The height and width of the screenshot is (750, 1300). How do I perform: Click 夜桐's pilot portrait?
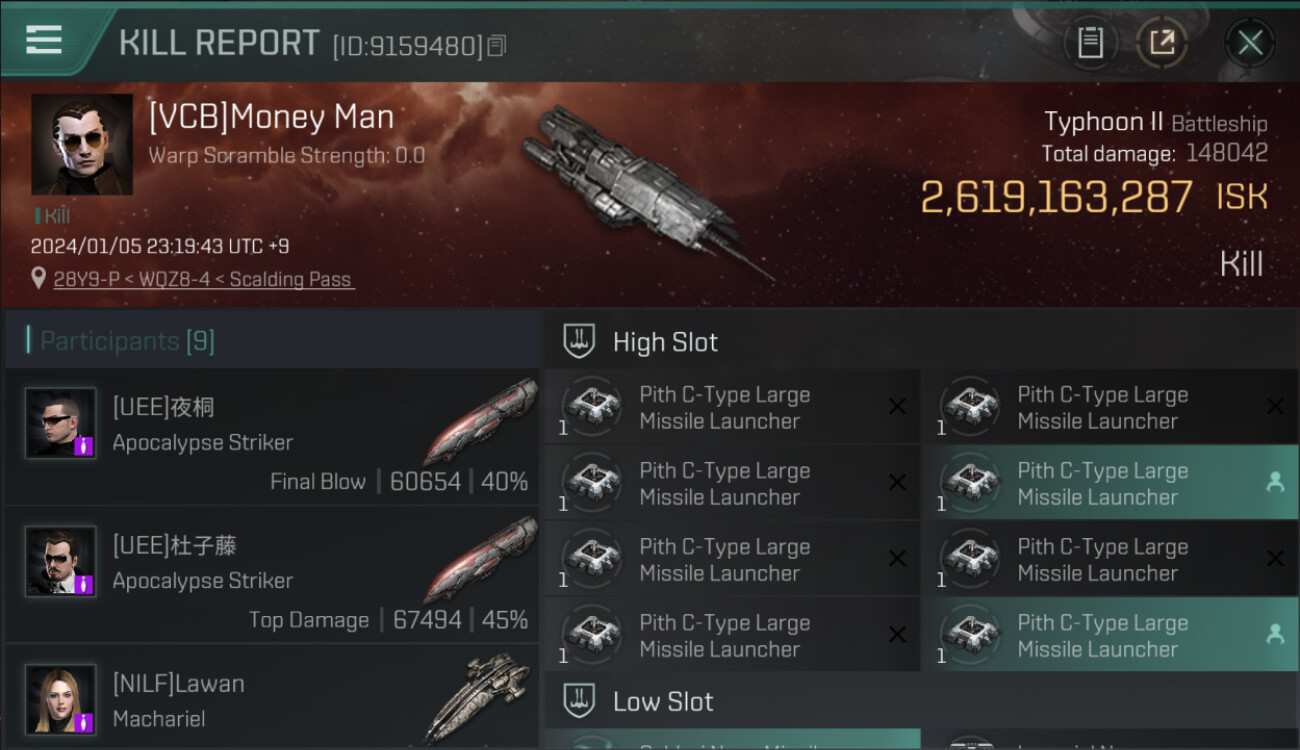click(x=61, y=423)
